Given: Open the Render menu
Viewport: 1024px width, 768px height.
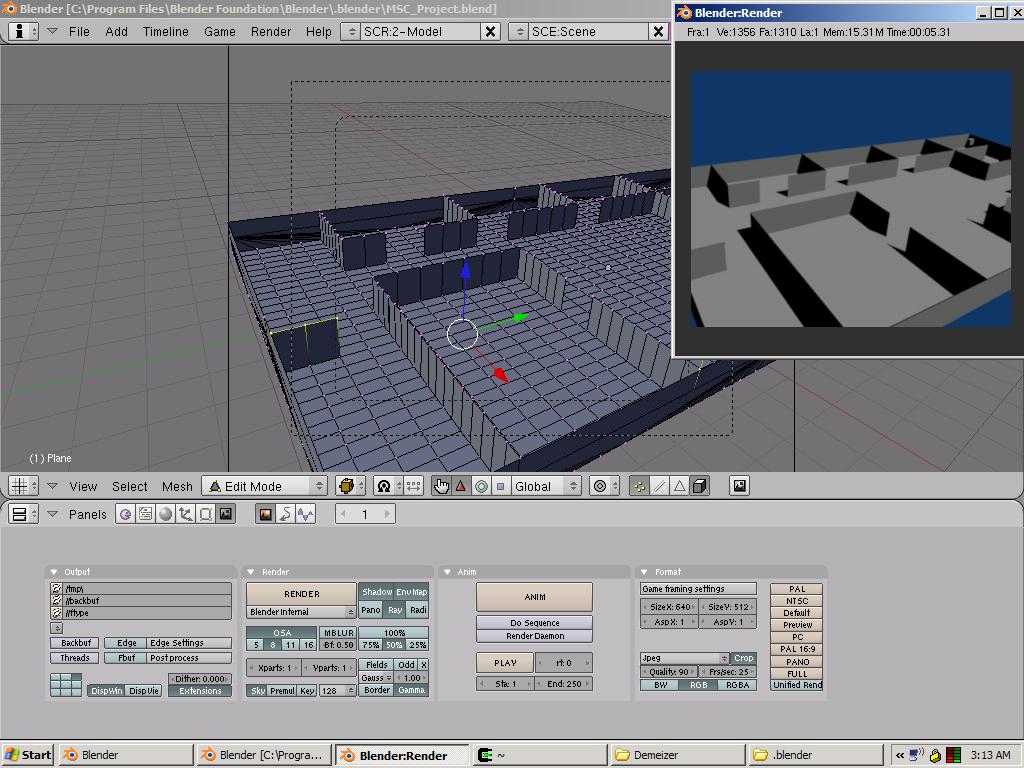Looking at the screenshot, I should click(x=271, y=31).
